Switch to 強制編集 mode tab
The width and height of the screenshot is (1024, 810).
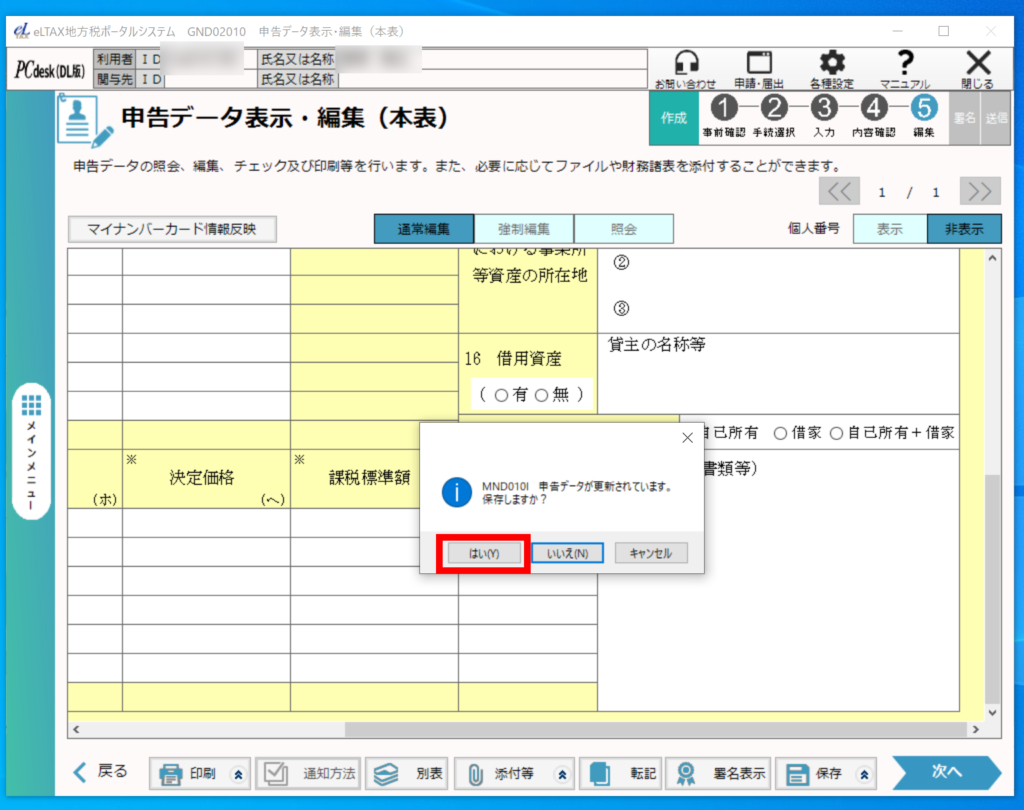(x=523, y=229)
